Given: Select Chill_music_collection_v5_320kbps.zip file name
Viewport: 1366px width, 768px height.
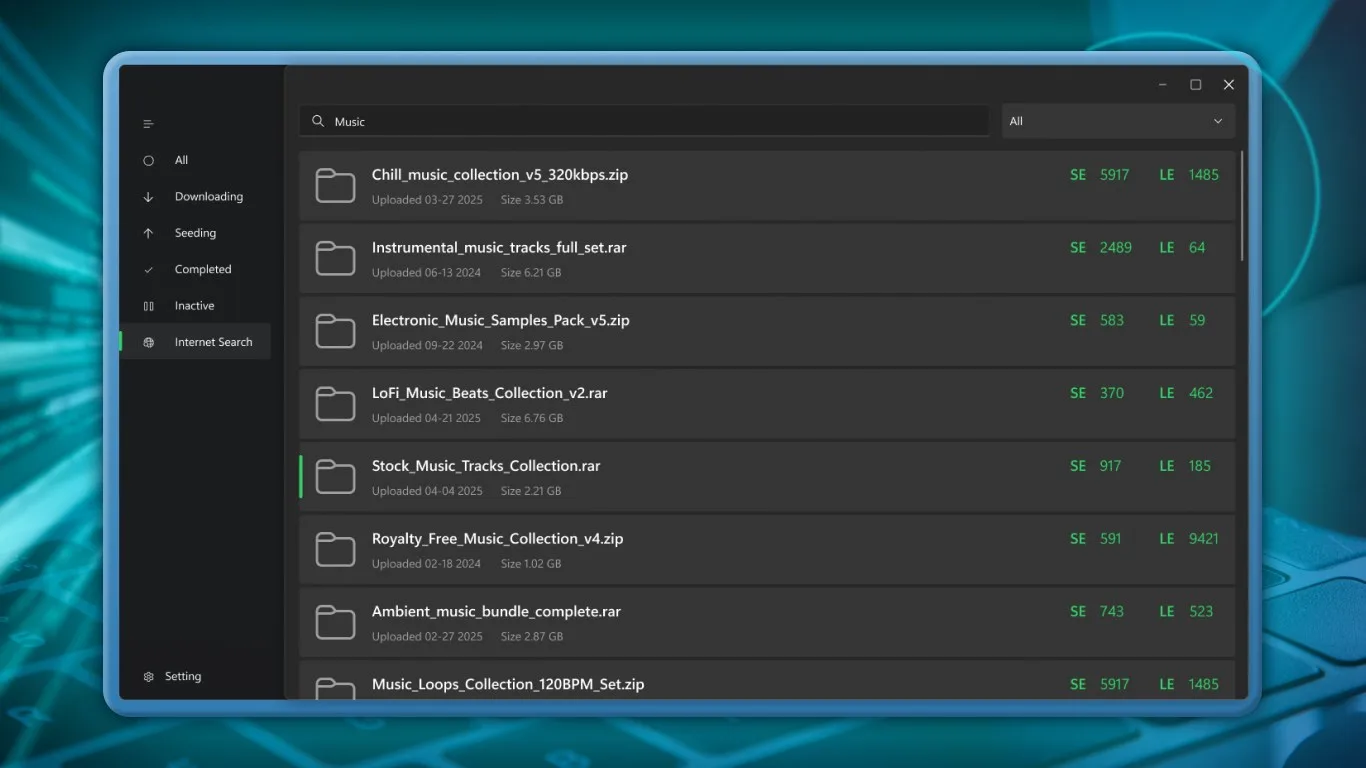Looking at the screenshot, I should coord(500,175).
